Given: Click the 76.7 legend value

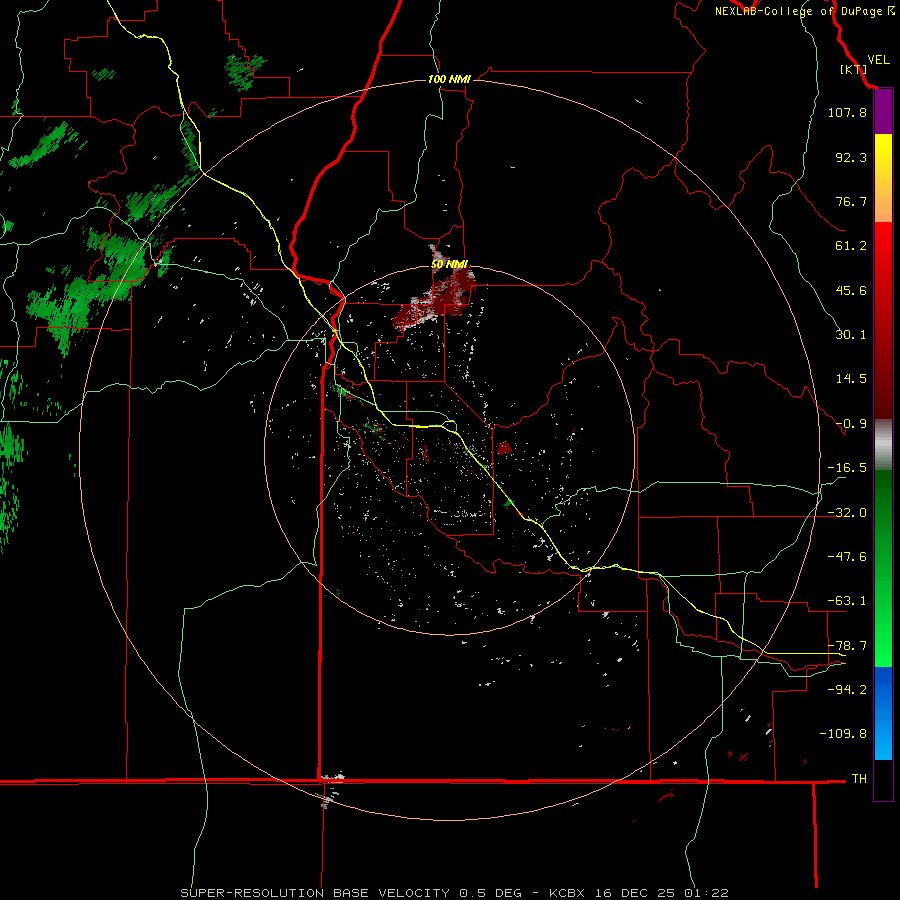Looking at the screenshot, I should (x=851, y=201).
